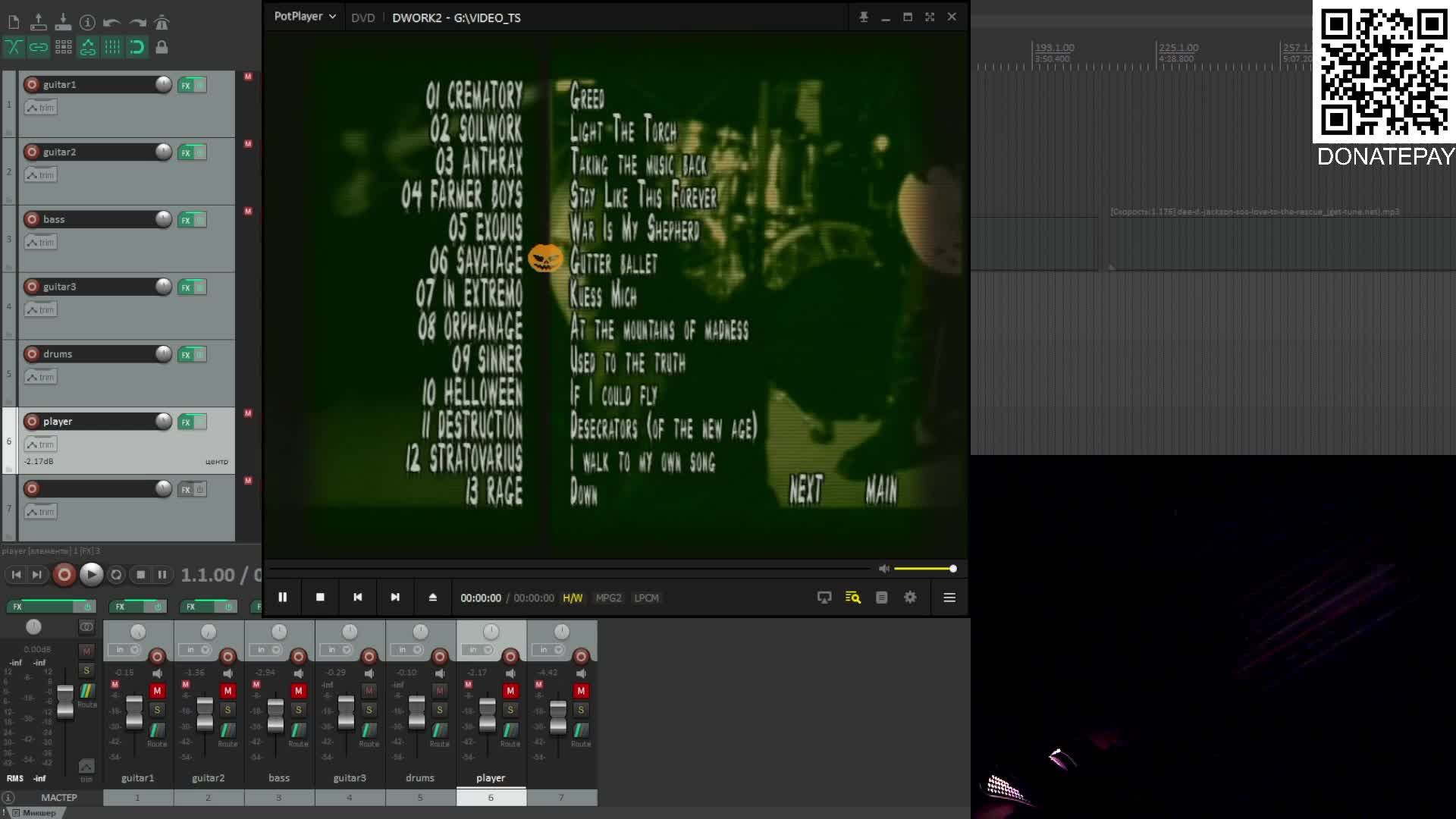Image resolution: width=1456 pixels, height=819 pixels.
Task: Click the PotPlayer seek bar
Action: [x=570, y=569]
